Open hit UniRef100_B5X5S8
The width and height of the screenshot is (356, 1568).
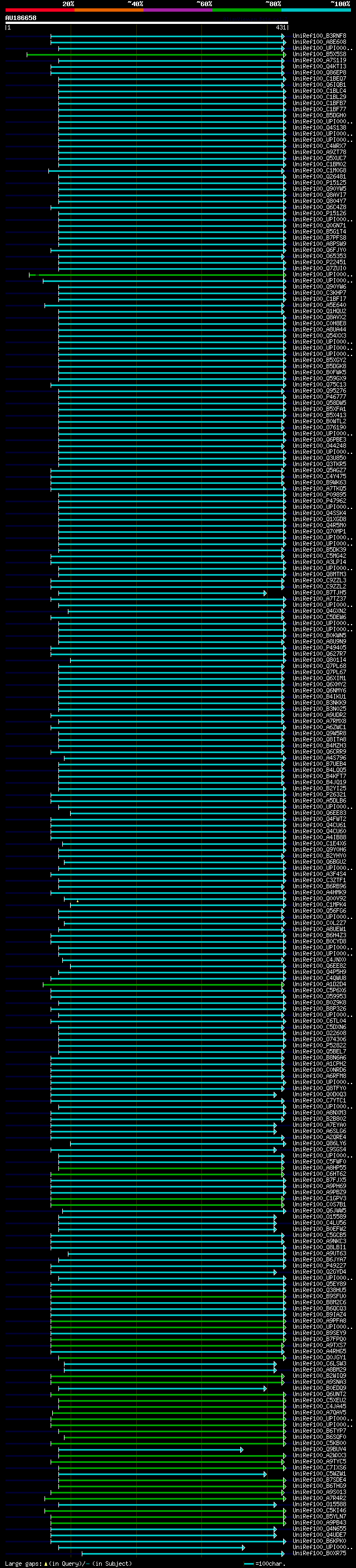point(319,54)
